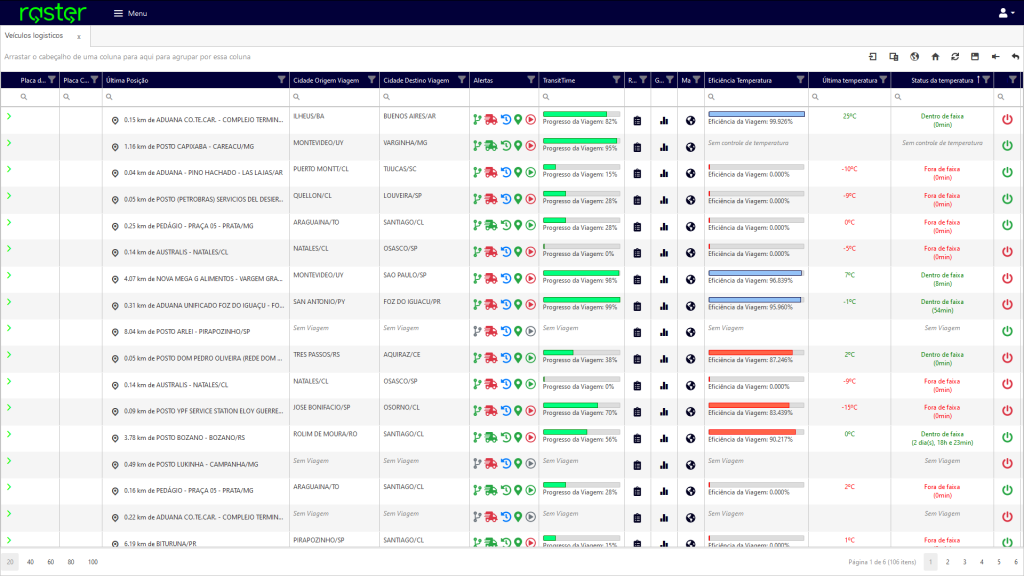Open filter for Cidade Origem Viagem column
Image resolution: width=1024 pixels, height=576 pixels.
click(x=372, y=80)
